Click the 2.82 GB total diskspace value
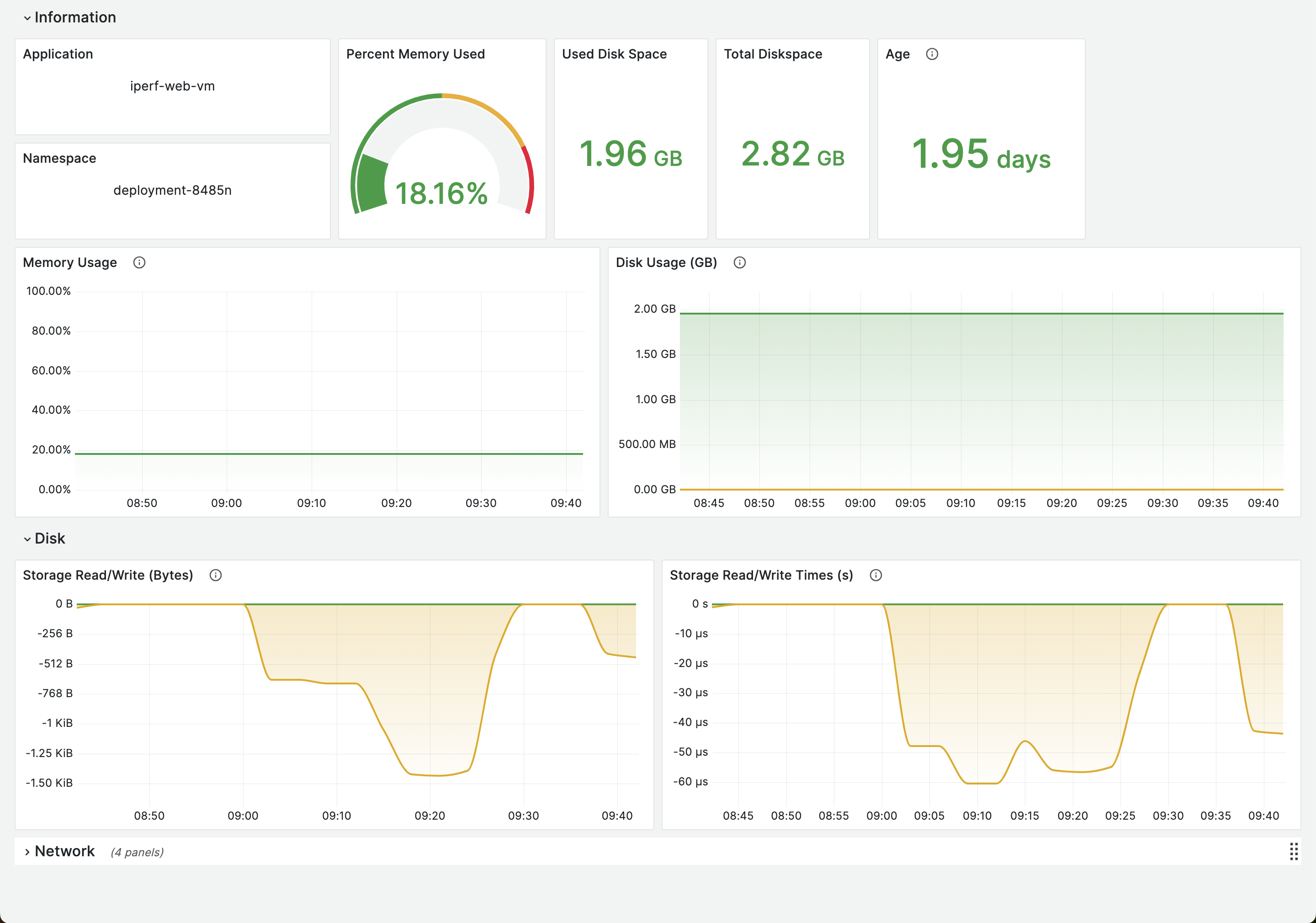The image size is (1316, 923). (x=792, y=154)
